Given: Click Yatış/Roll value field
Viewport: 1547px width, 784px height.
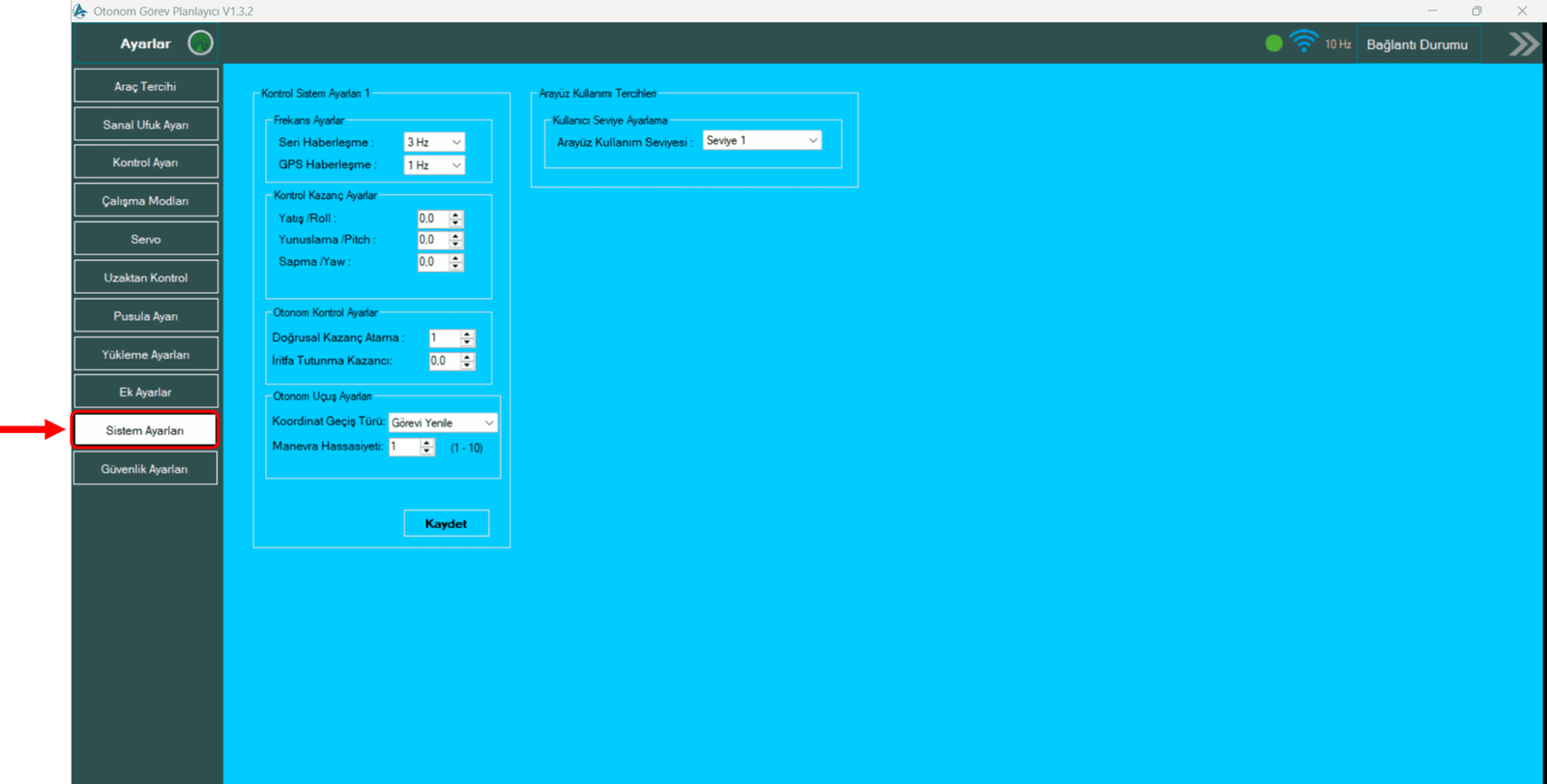Looking at the screenshot, I should [432, 218].
